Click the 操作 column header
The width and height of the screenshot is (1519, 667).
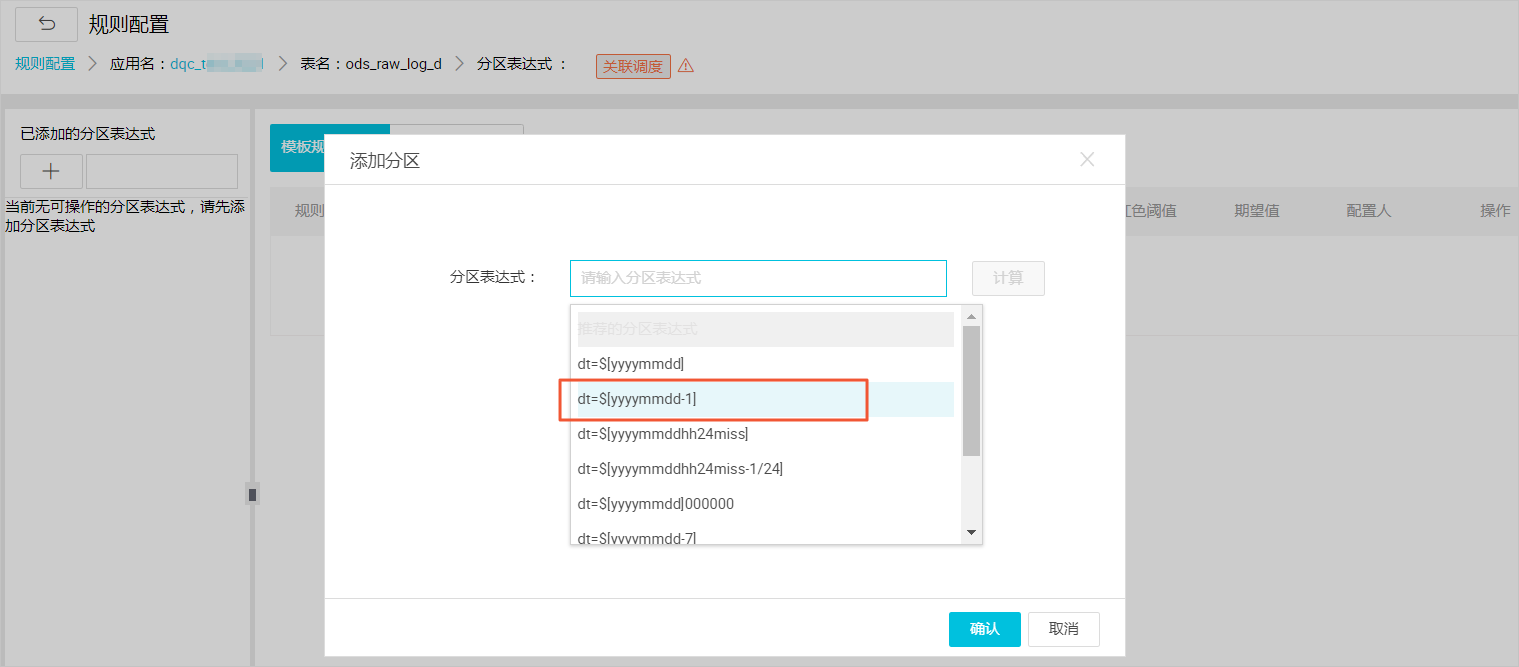[1495, 211]
